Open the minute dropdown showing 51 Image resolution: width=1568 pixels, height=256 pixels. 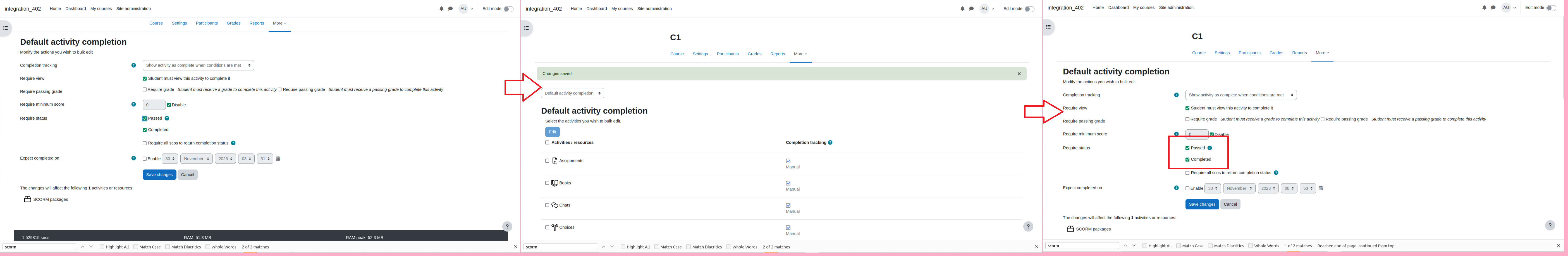(265, 158)
